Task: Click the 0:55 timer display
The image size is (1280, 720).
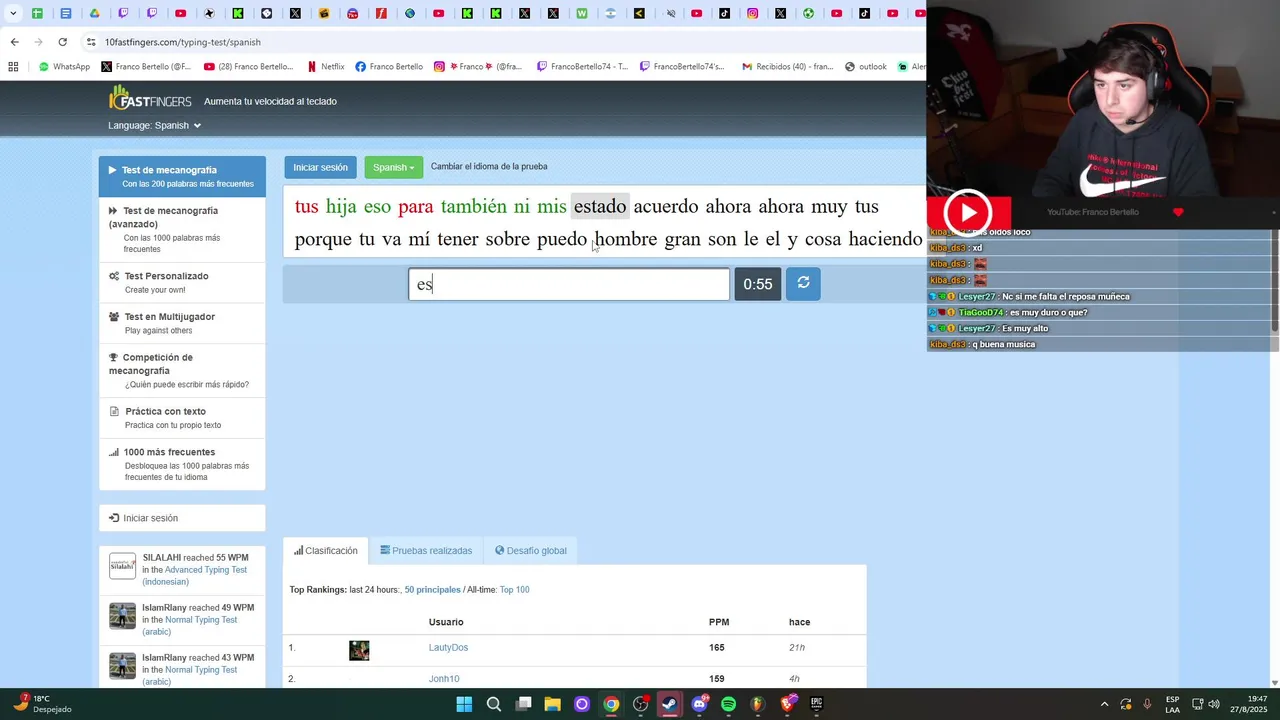Action: click(x=757, y=284)
